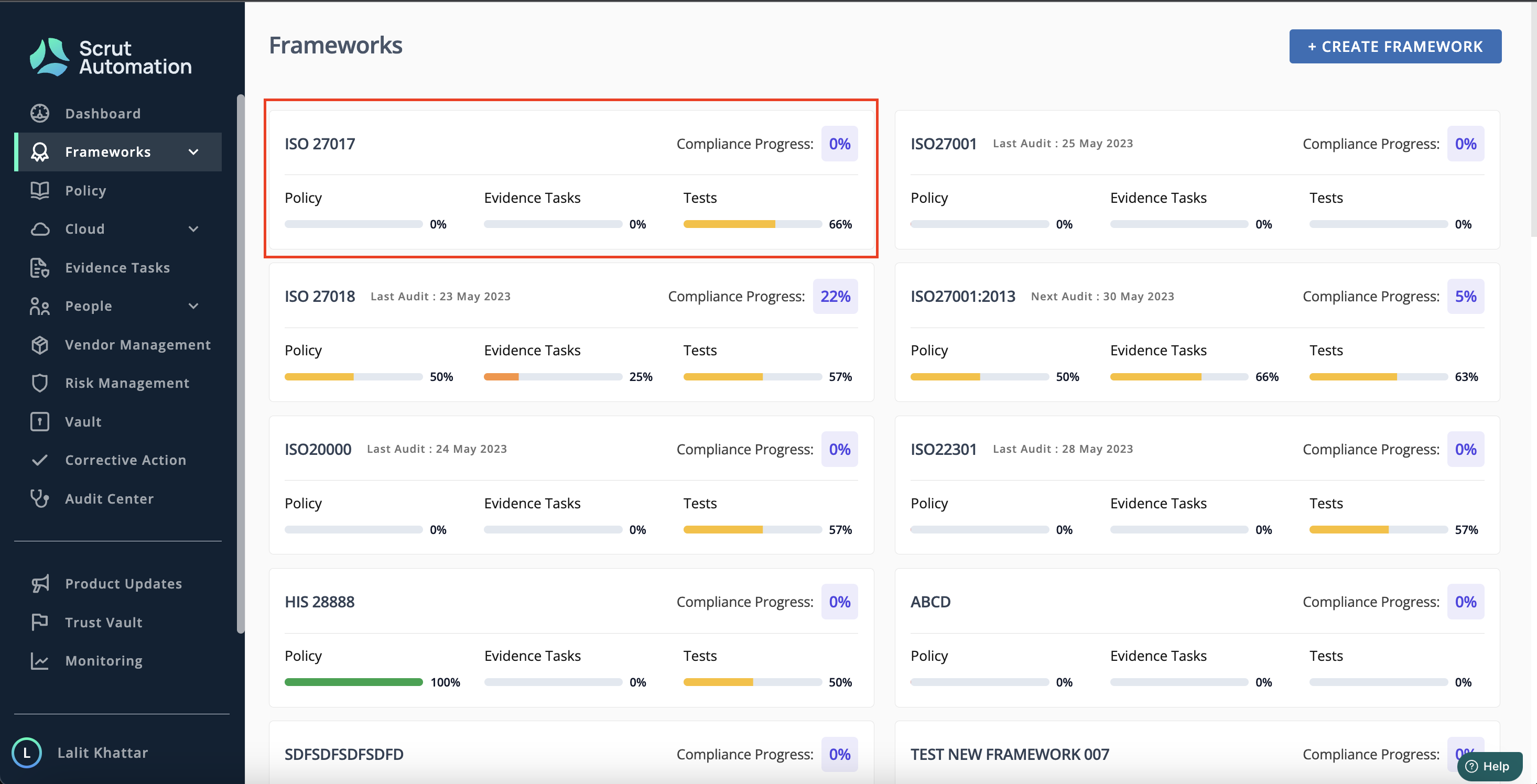This screenshot has height=784, width=1537.
Task: Click Last Audit : 25 May 2023
Action: point(1063,143)
